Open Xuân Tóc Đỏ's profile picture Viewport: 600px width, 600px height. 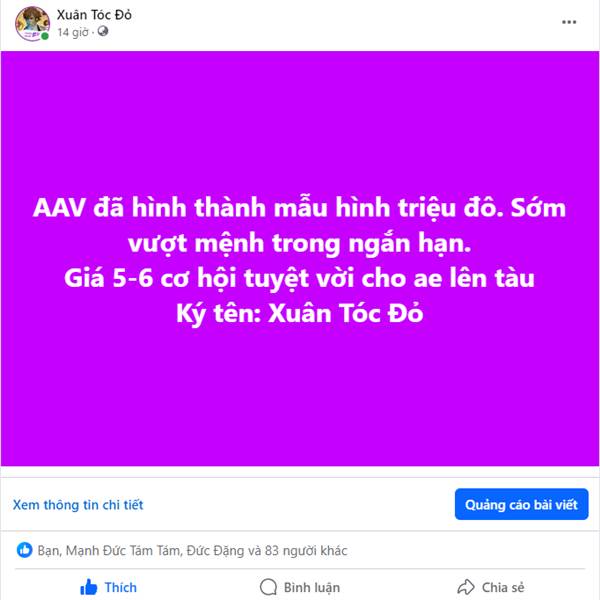pos(32,23)
